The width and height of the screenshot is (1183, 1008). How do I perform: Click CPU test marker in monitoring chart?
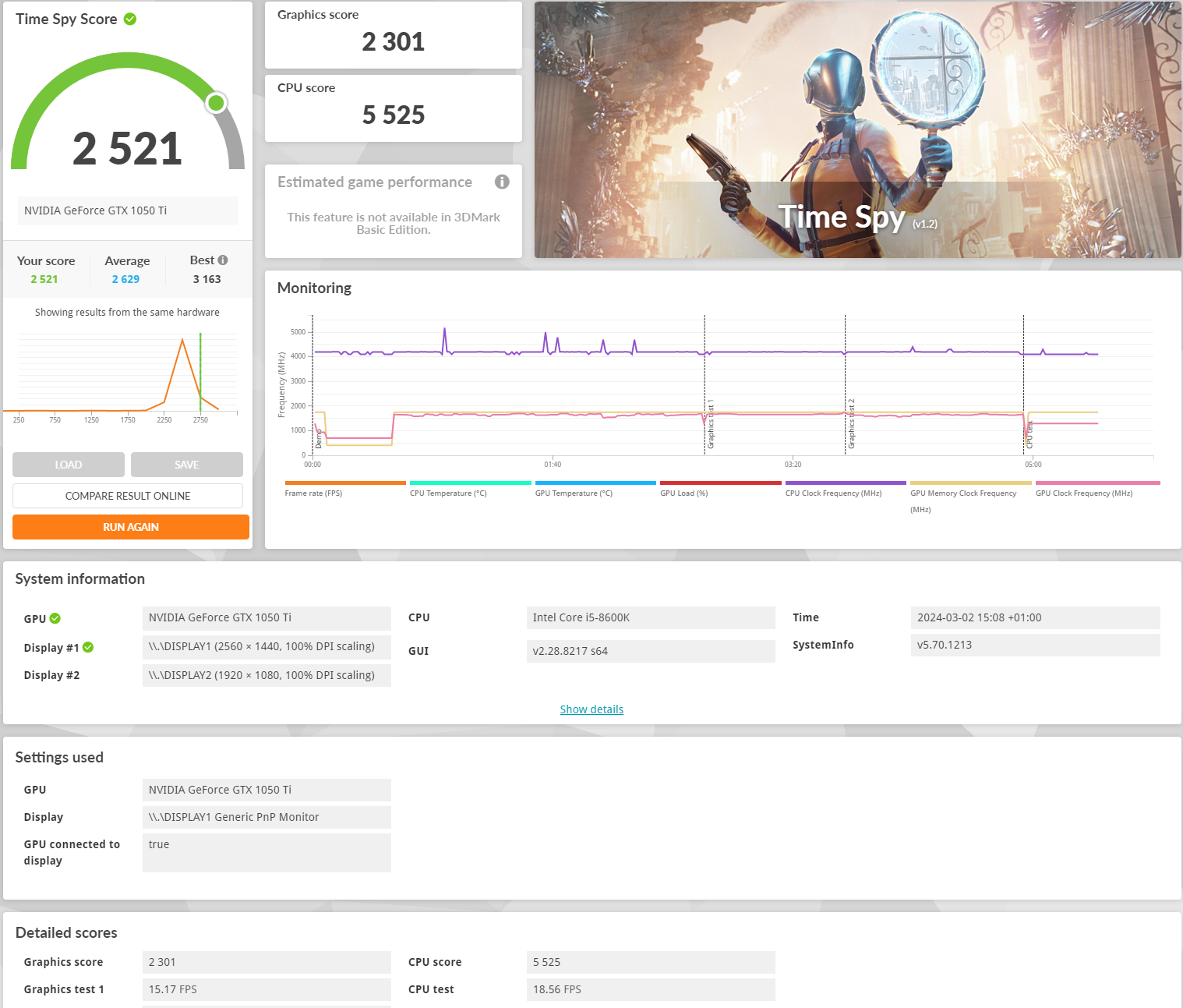click(1029, 434)
